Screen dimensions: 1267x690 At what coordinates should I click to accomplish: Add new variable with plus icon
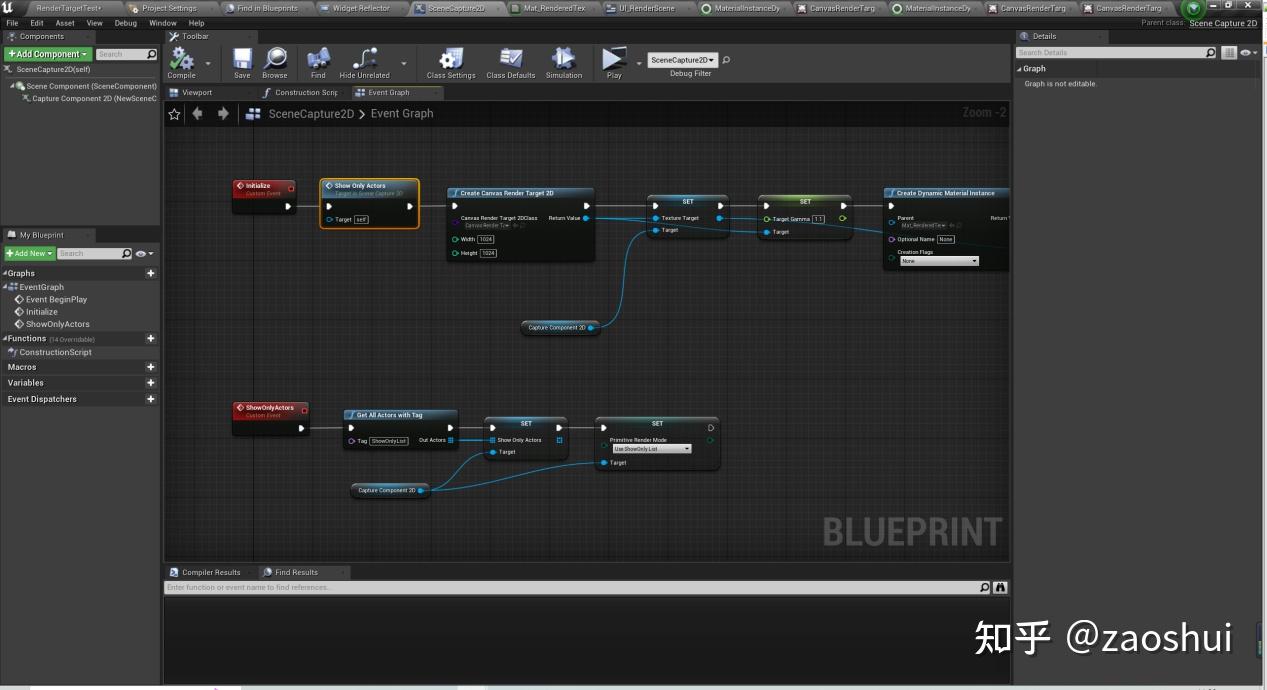151,383
